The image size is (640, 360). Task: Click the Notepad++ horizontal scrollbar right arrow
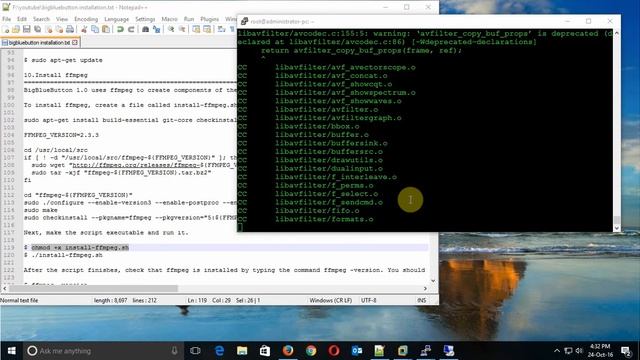425,288
